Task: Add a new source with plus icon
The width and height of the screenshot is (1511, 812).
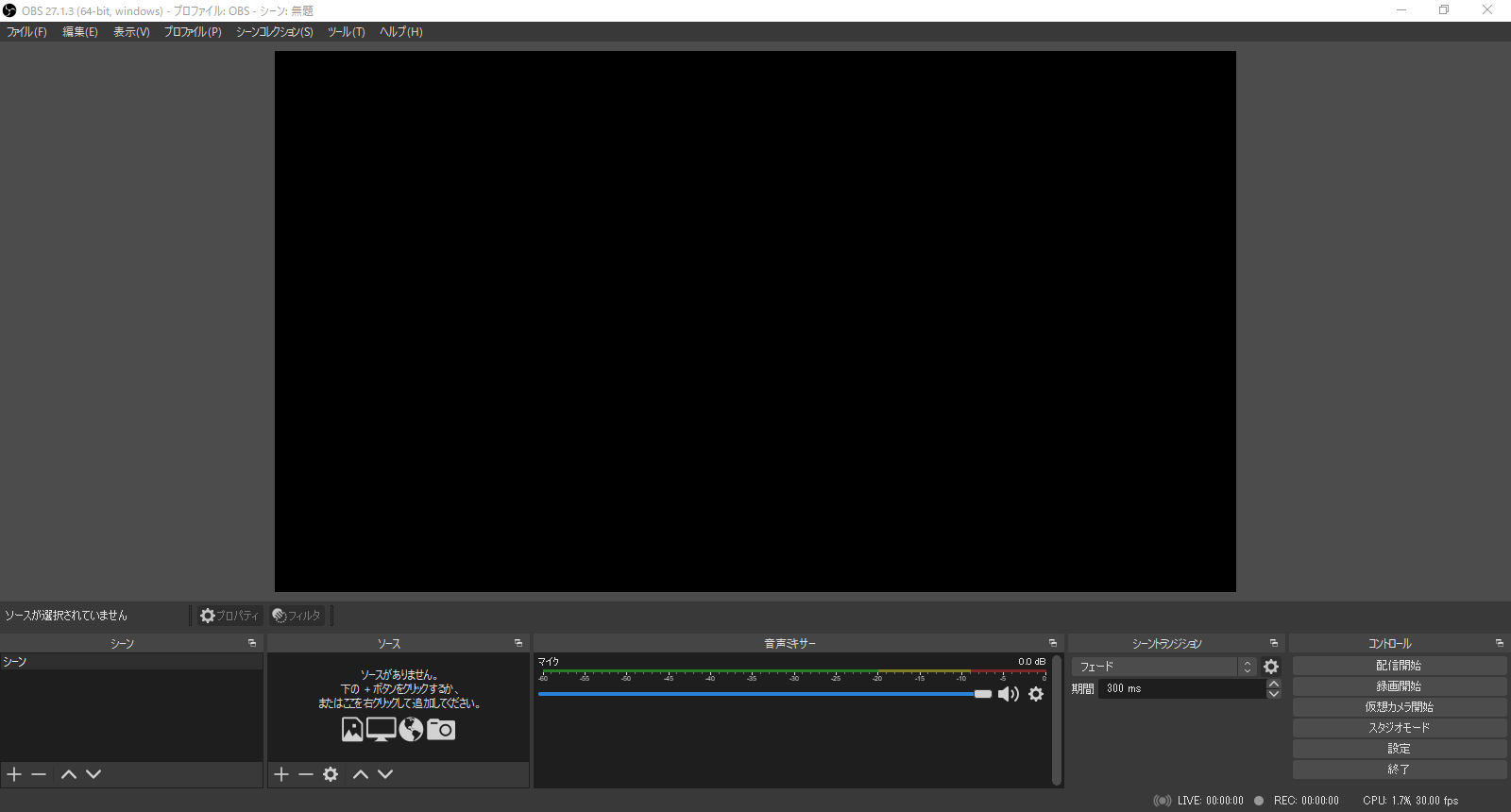Action: [x=281, y=774]
